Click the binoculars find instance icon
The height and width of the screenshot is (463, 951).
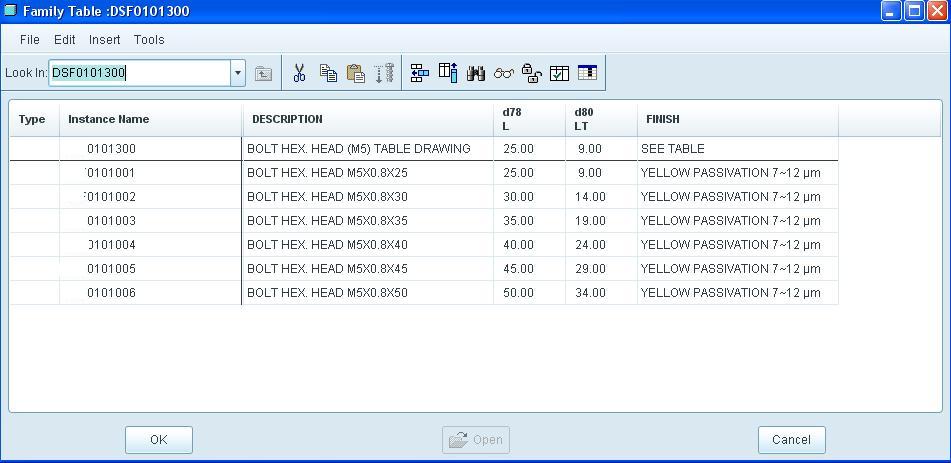(x=476, y=73)
